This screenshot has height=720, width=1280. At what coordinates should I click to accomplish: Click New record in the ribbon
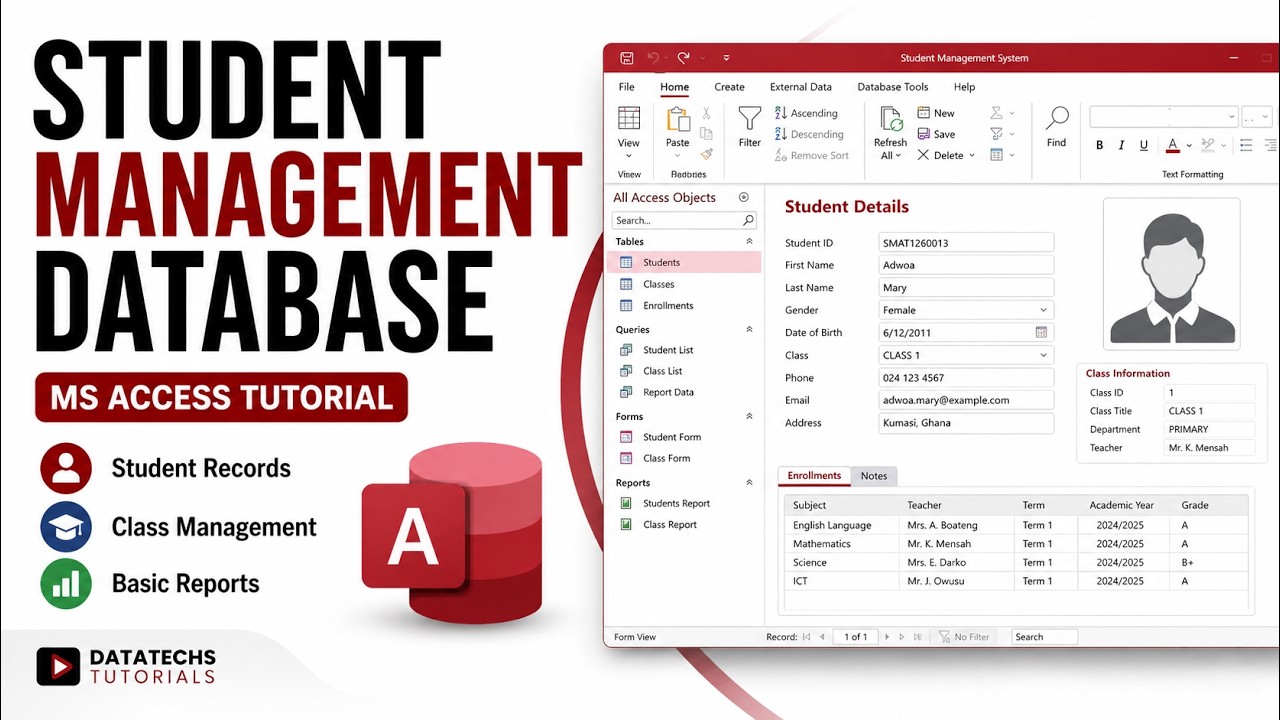pos(936,113)
